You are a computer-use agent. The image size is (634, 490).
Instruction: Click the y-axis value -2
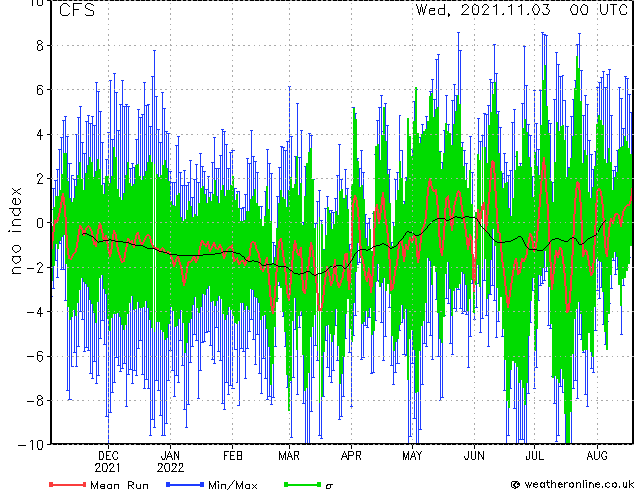(x=35, y=267)
